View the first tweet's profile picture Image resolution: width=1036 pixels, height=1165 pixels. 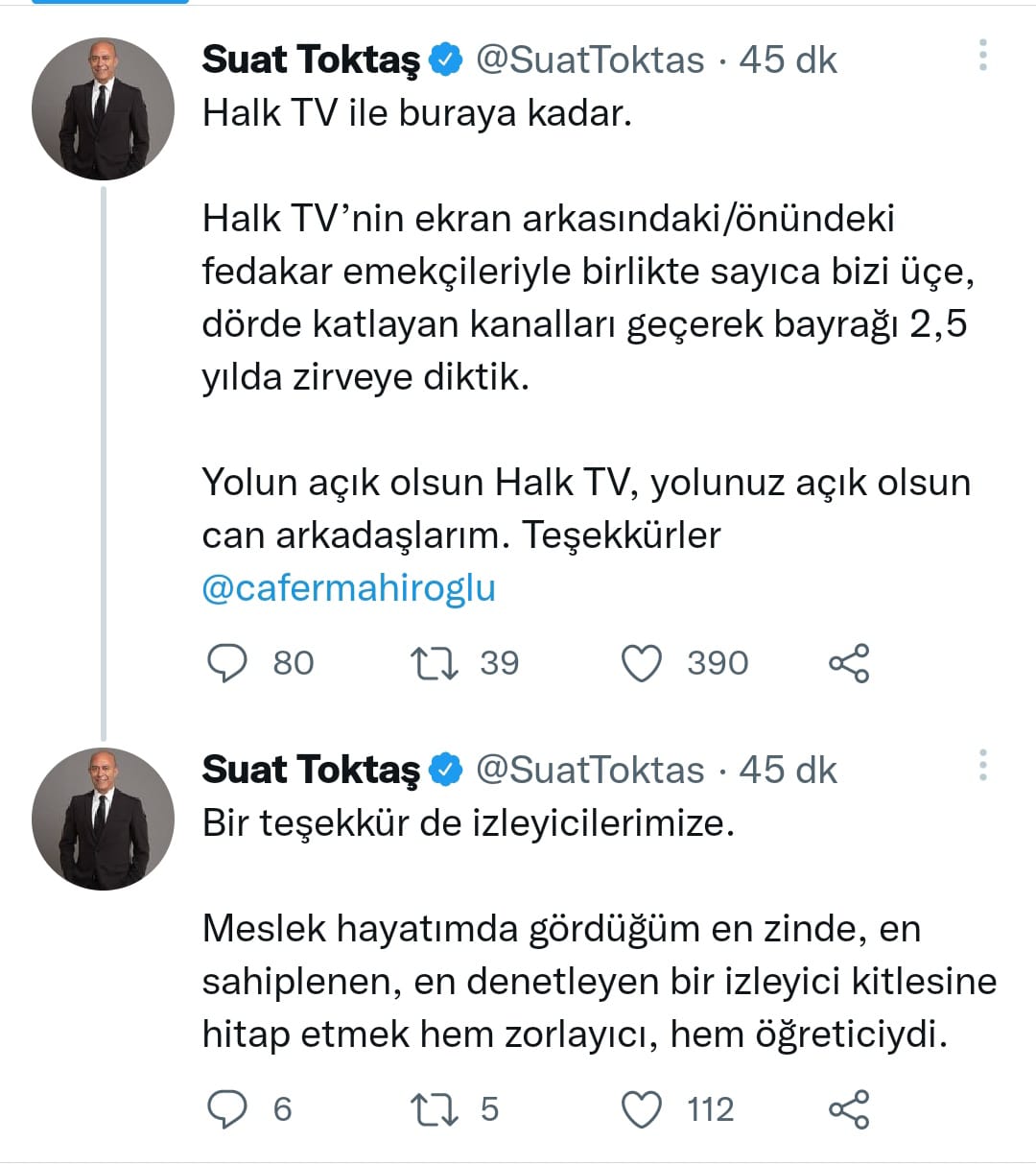click(x=104, y=108)
